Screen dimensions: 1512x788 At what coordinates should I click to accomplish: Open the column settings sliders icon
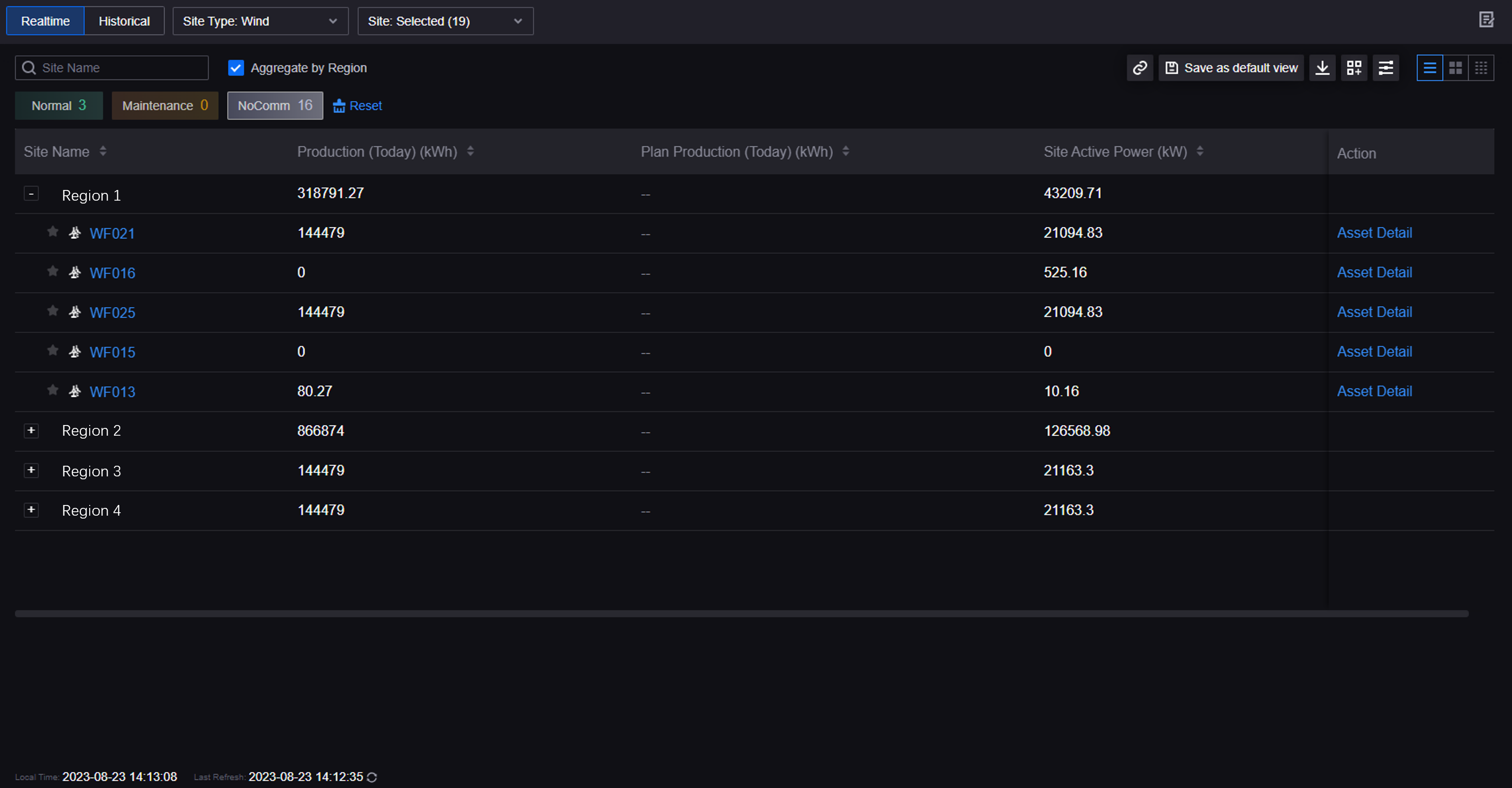pos(1385,68)
